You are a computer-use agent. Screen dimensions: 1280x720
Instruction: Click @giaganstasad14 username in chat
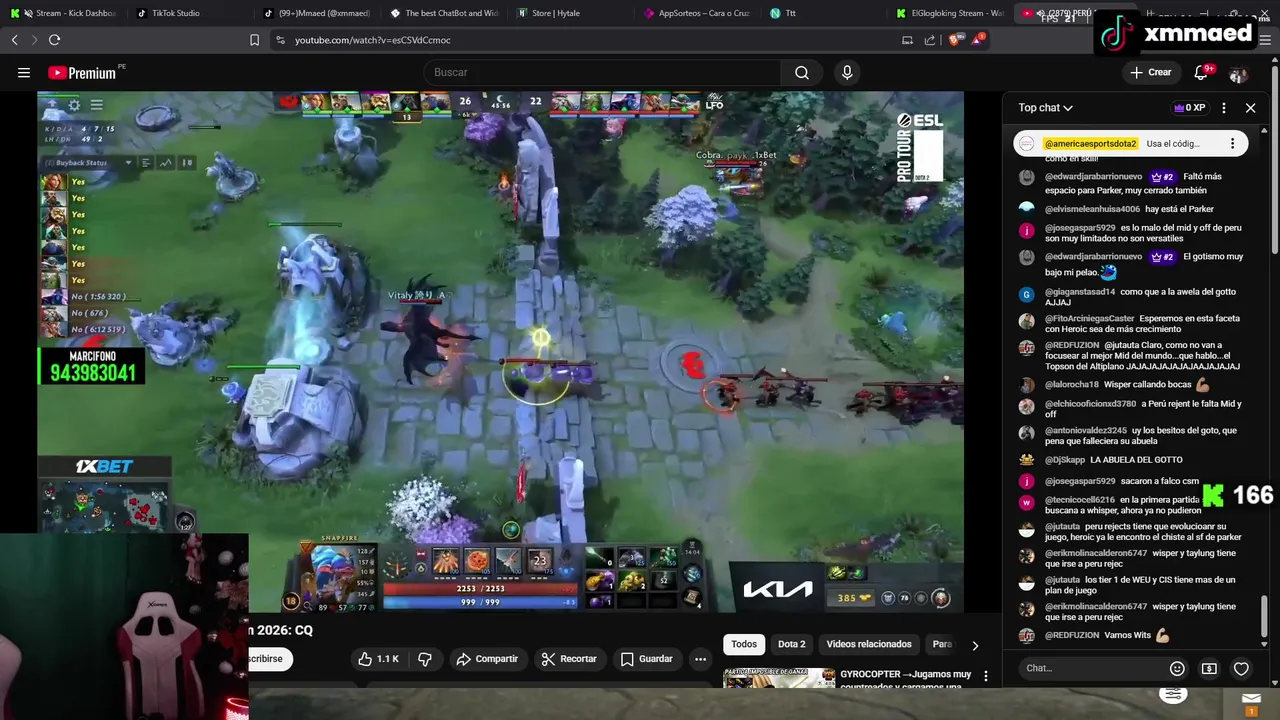(1080, 292)
